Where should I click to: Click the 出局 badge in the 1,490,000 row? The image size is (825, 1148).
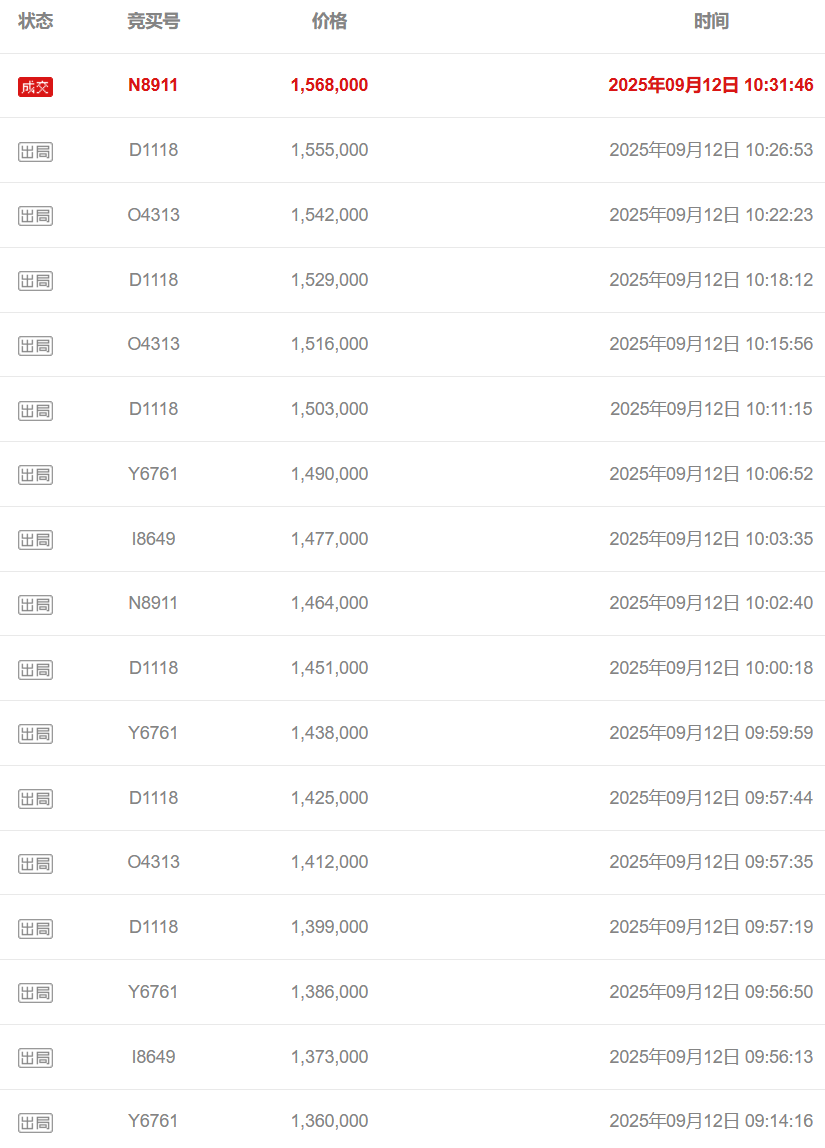point(35,475)
